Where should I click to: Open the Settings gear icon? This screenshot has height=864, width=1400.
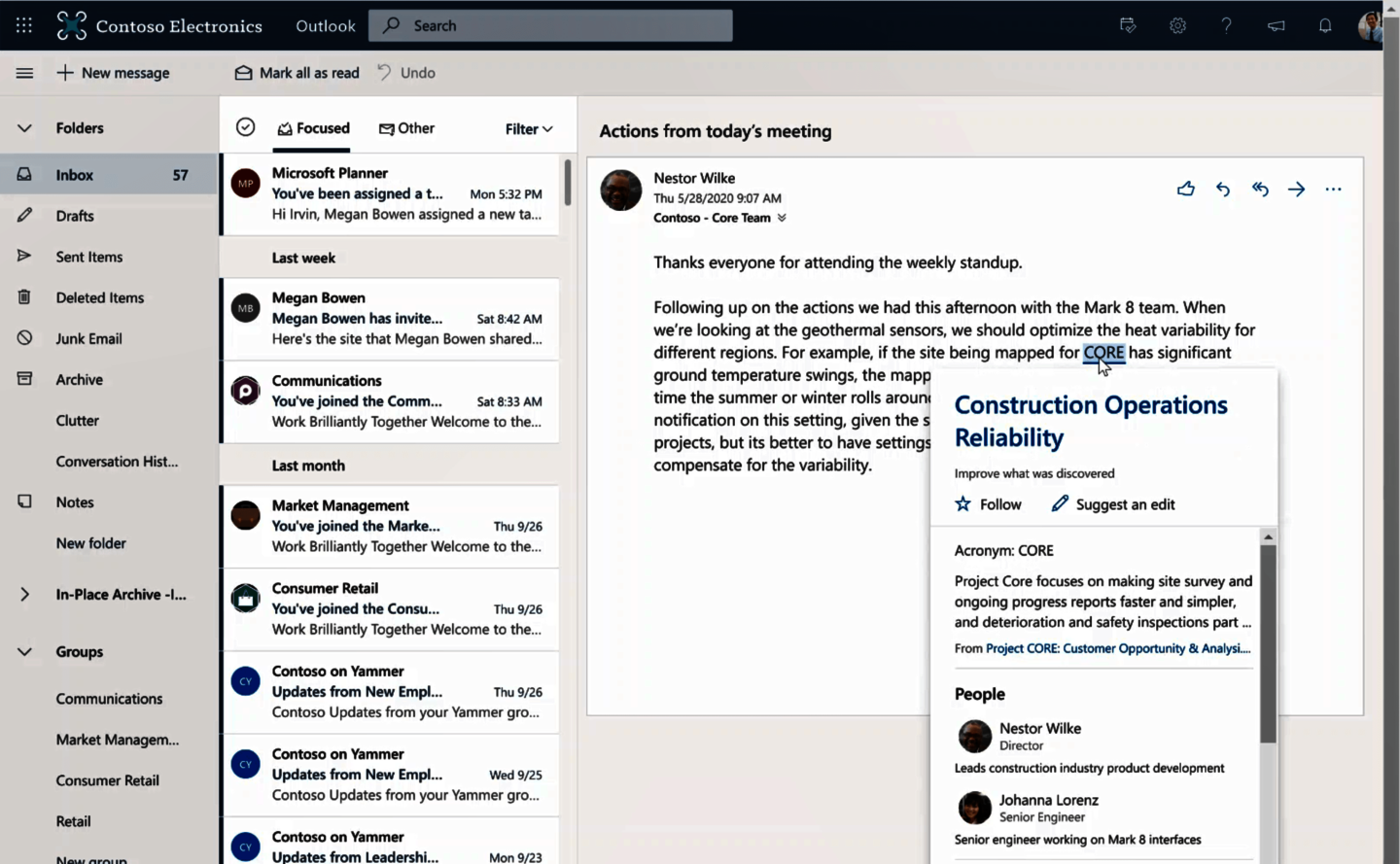coord(1177,25)
